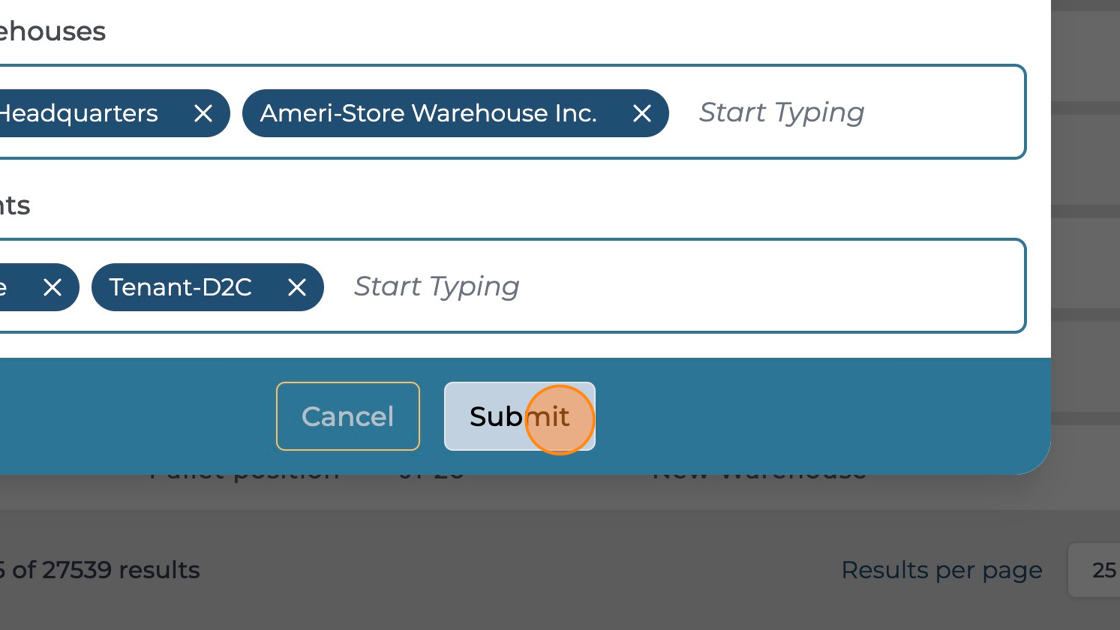
Task: Focus the Warehouses Start Typing field
Action: 782,113
